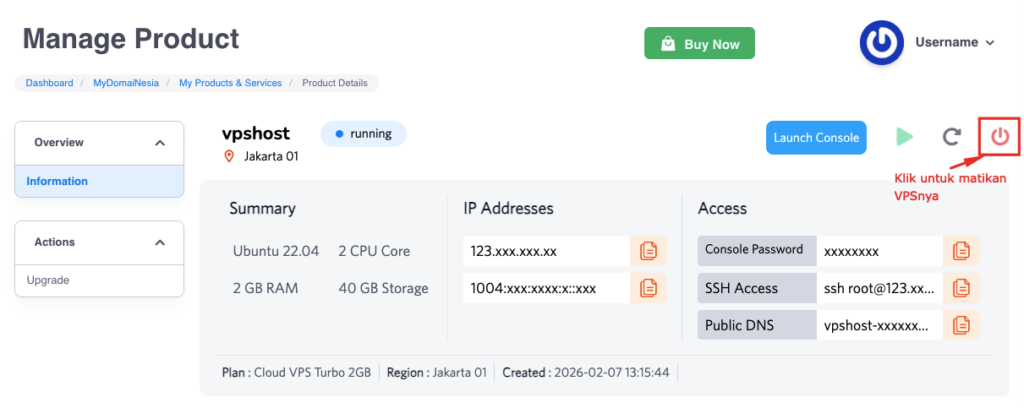The height and width of the screenshot is (408, 1024).
Task: Collapse the Overview sidebar section
Action: click(x=160, y=142)
